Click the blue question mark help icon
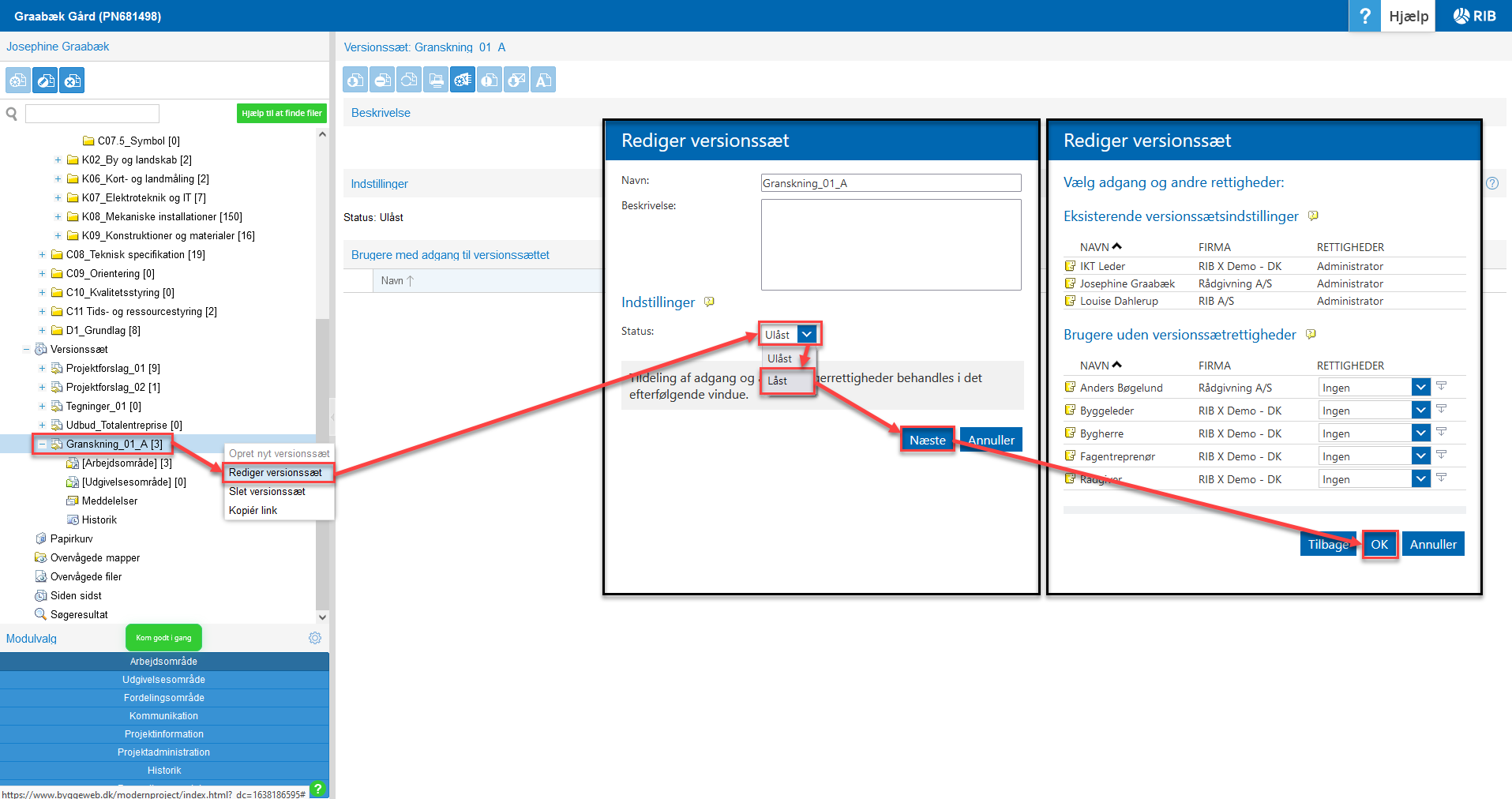The width and height of the screenshot is (1512, 799). pyautogui.click(x=1364, y=16)
